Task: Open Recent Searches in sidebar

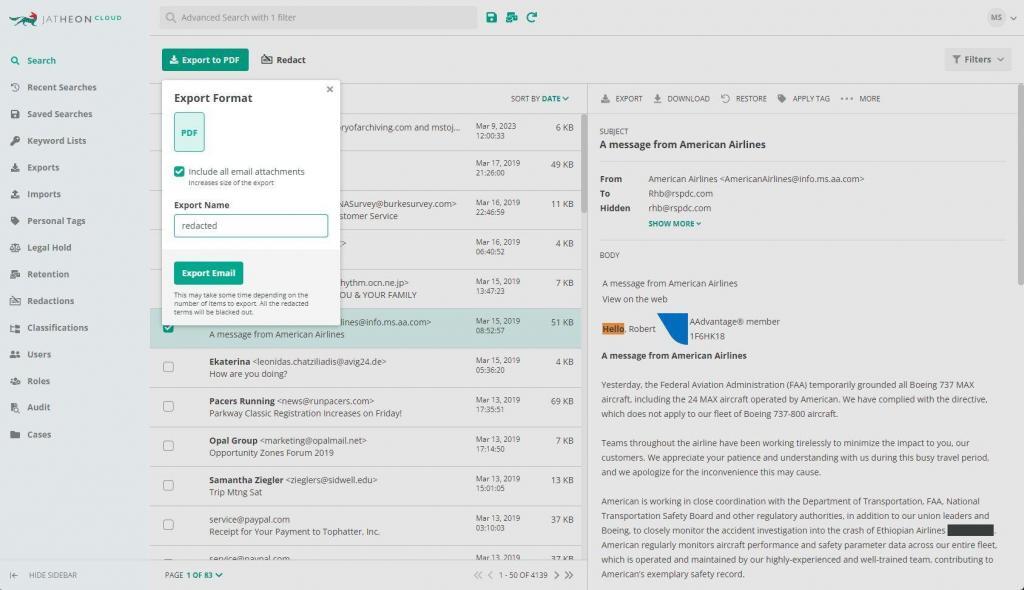Action: 61,87
